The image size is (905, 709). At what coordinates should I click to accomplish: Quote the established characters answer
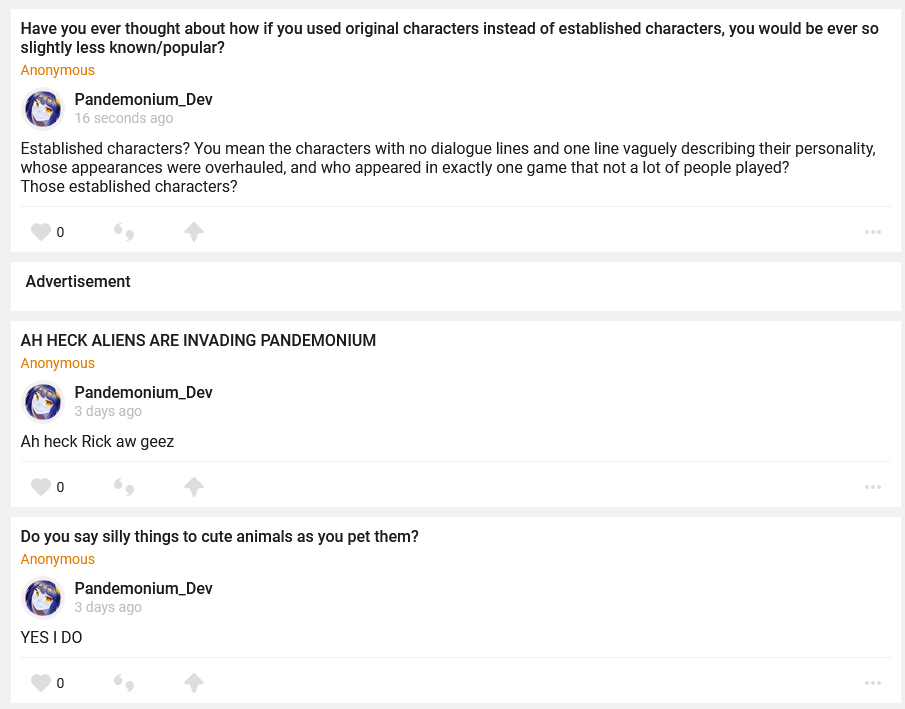coord(124,232)
